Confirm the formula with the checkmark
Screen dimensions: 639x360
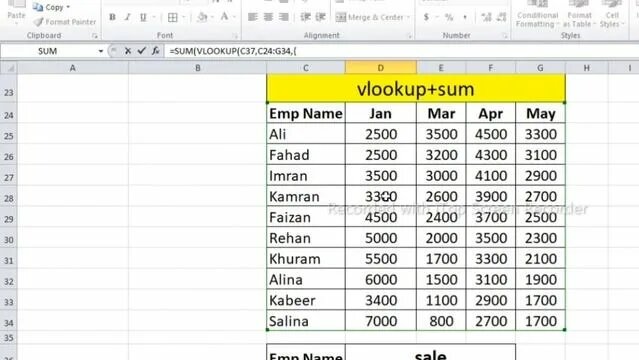(141, 51)
